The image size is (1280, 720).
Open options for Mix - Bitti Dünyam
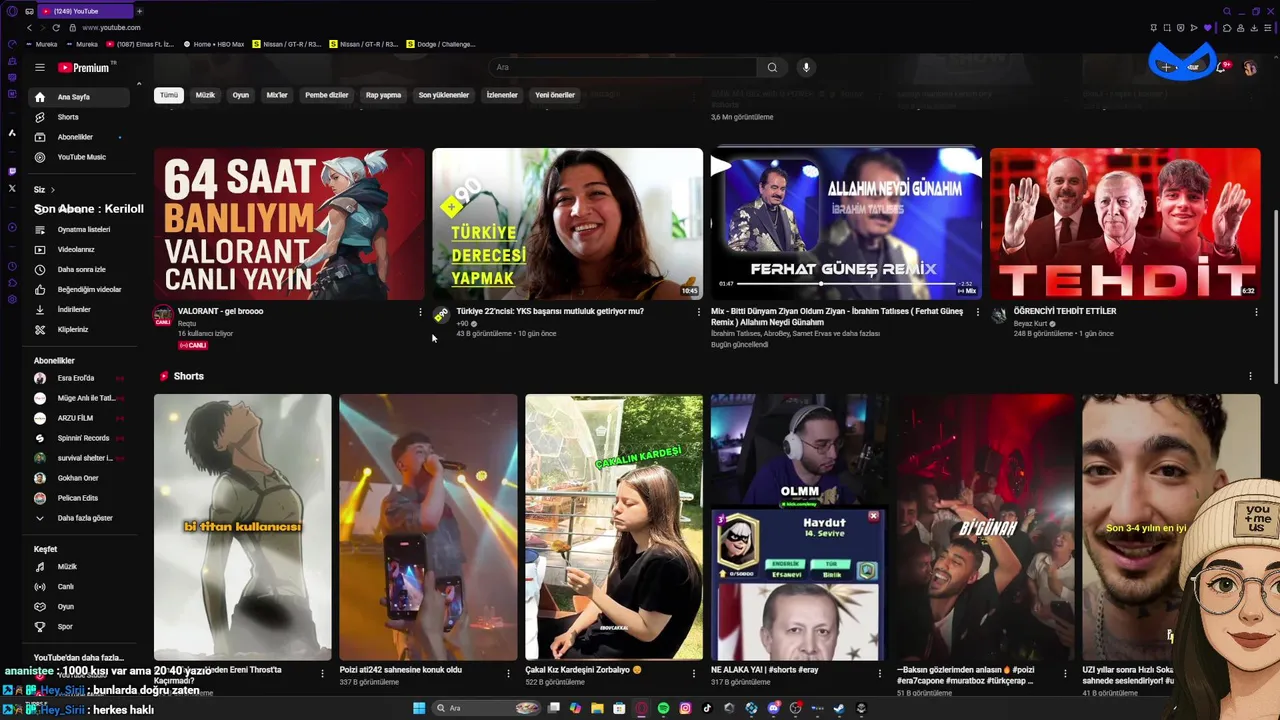pos(978,312)
